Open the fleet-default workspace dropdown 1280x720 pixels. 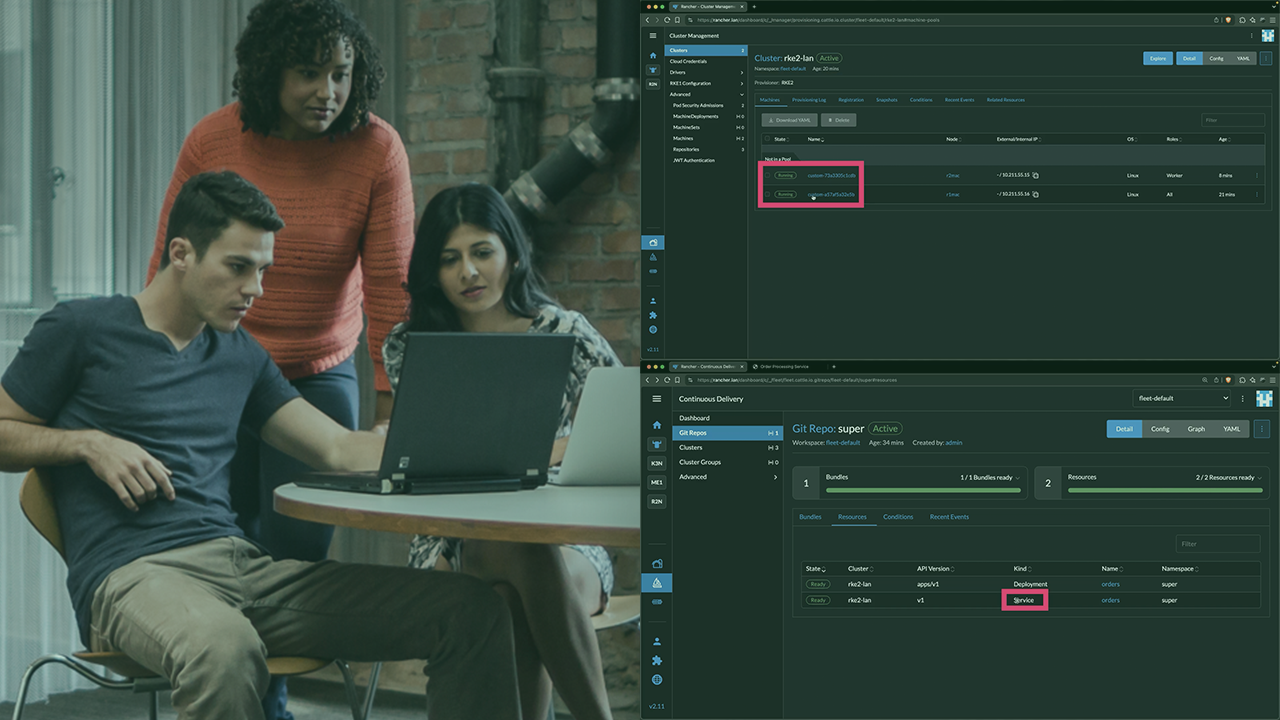1183,398
